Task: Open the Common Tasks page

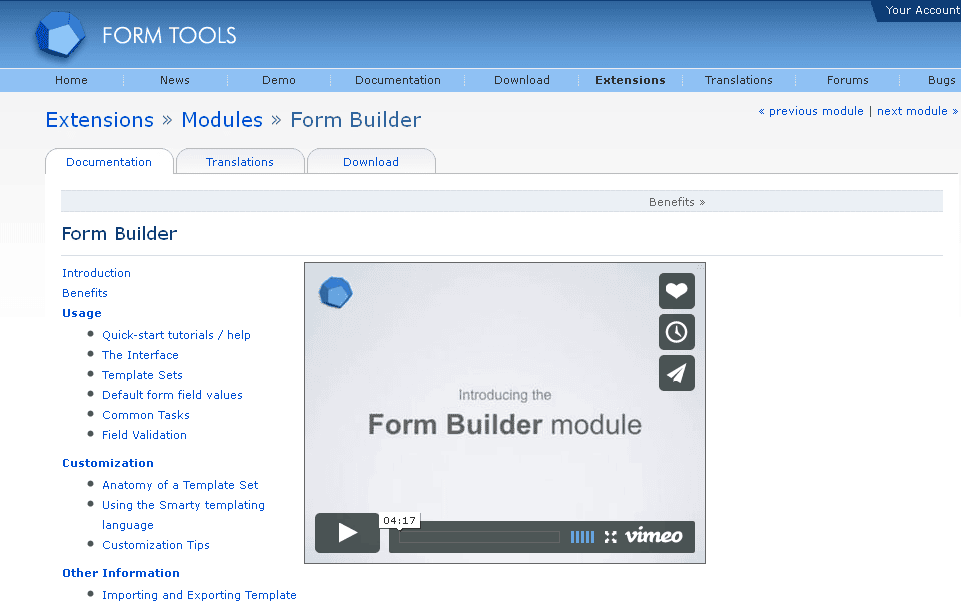Action: coord(146,415)
